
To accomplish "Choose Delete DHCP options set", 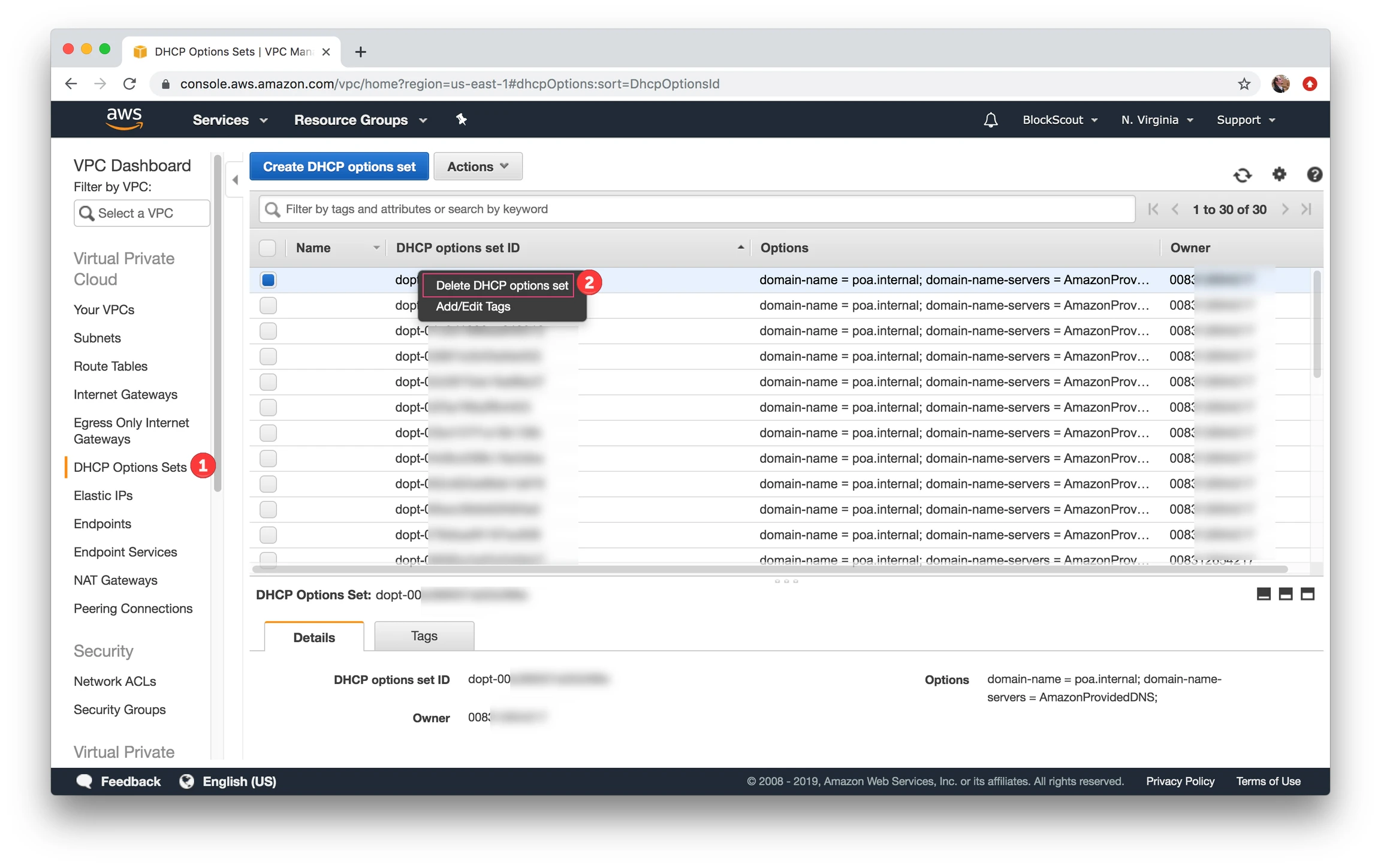I will tap(501, 285).
